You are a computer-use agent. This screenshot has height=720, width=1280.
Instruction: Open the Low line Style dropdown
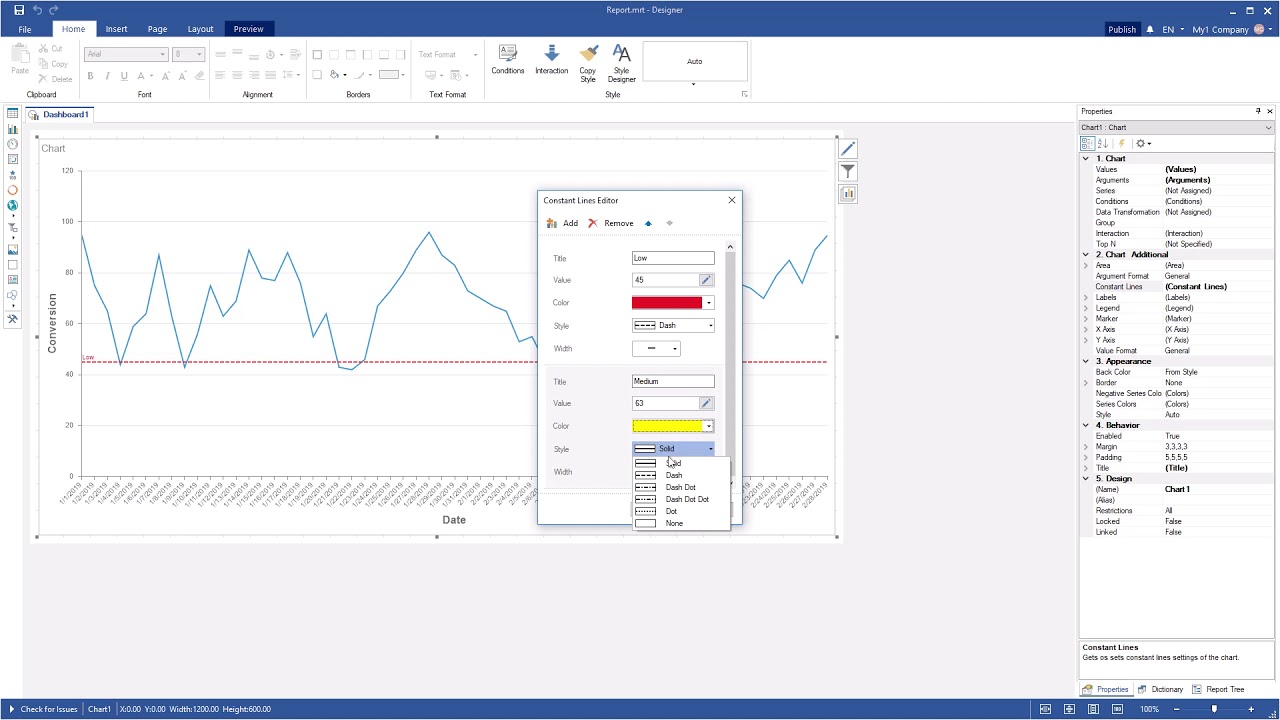(x=711, y=326)
